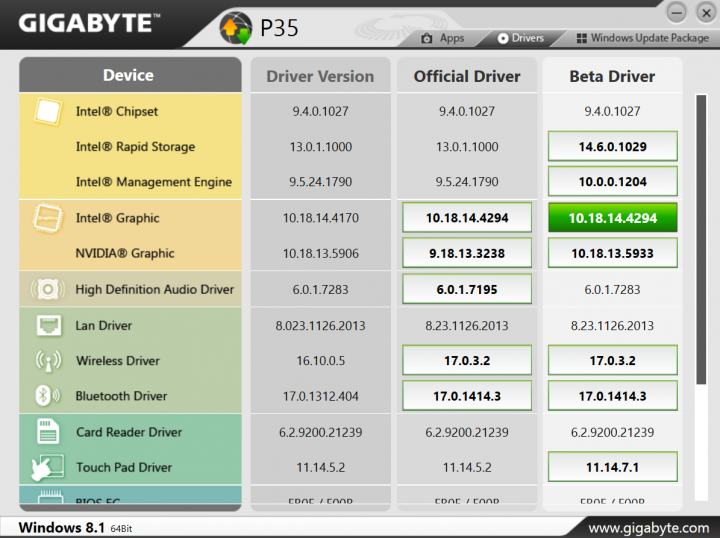The width and height of the screenshot is (720, 538).
Task: Select Touch Pad beta driver 11.14.7.1
Action: [612, 467]
